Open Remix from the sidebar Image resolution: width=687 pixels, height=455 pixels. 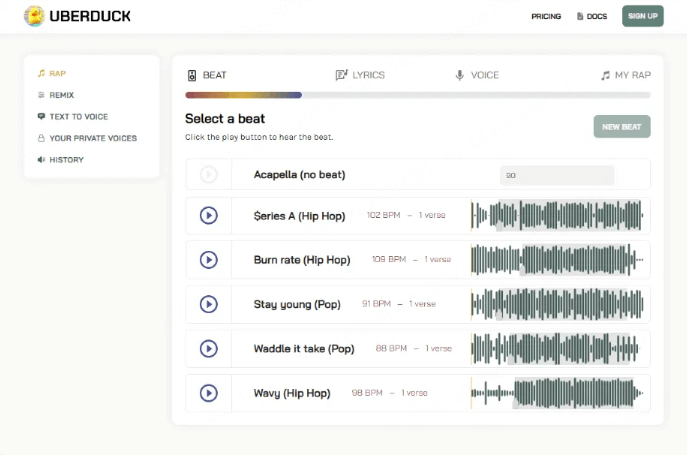click(x=62, y=95)
